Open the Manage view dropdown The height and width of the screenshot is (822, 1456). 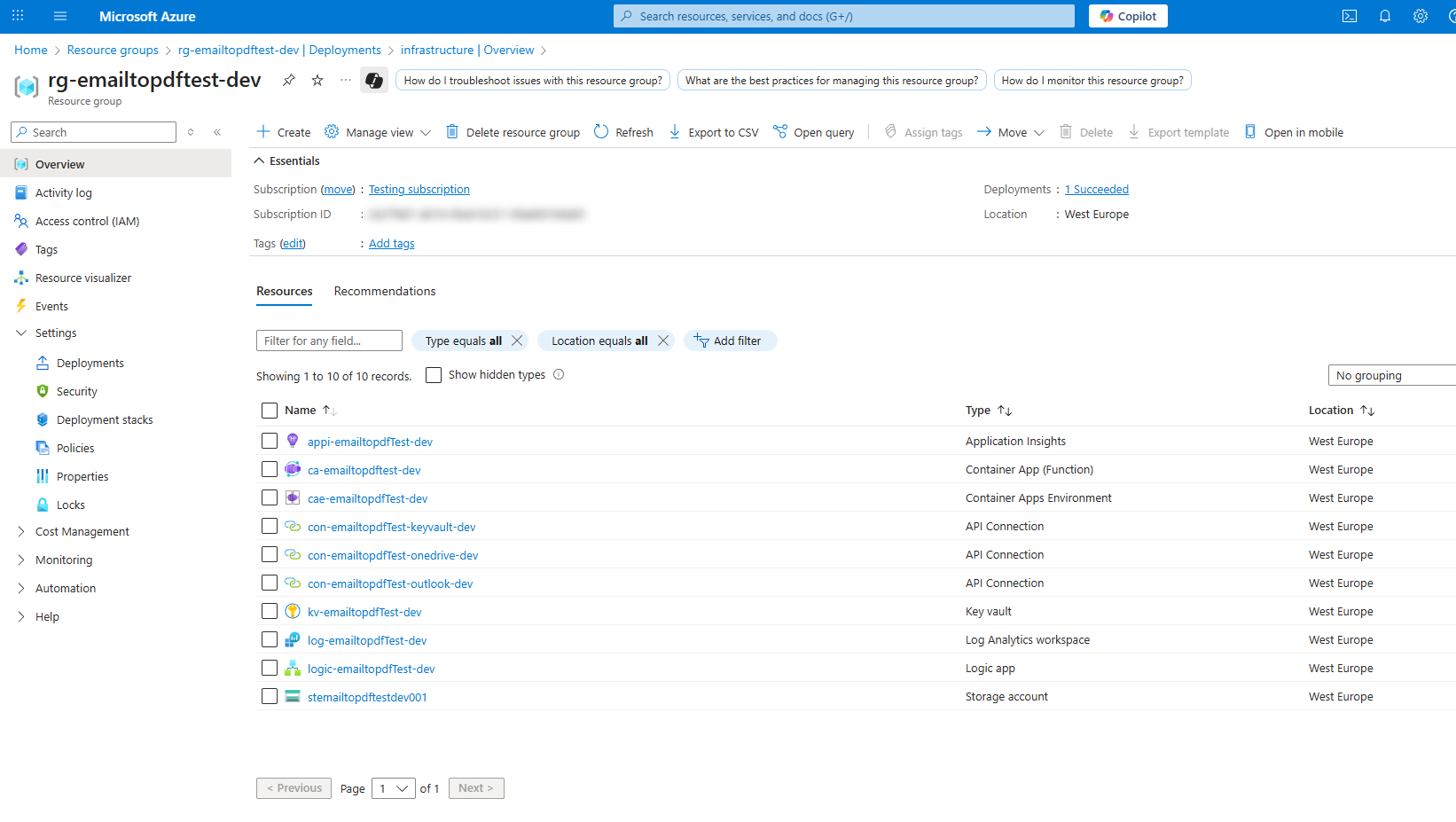point(378,132)
